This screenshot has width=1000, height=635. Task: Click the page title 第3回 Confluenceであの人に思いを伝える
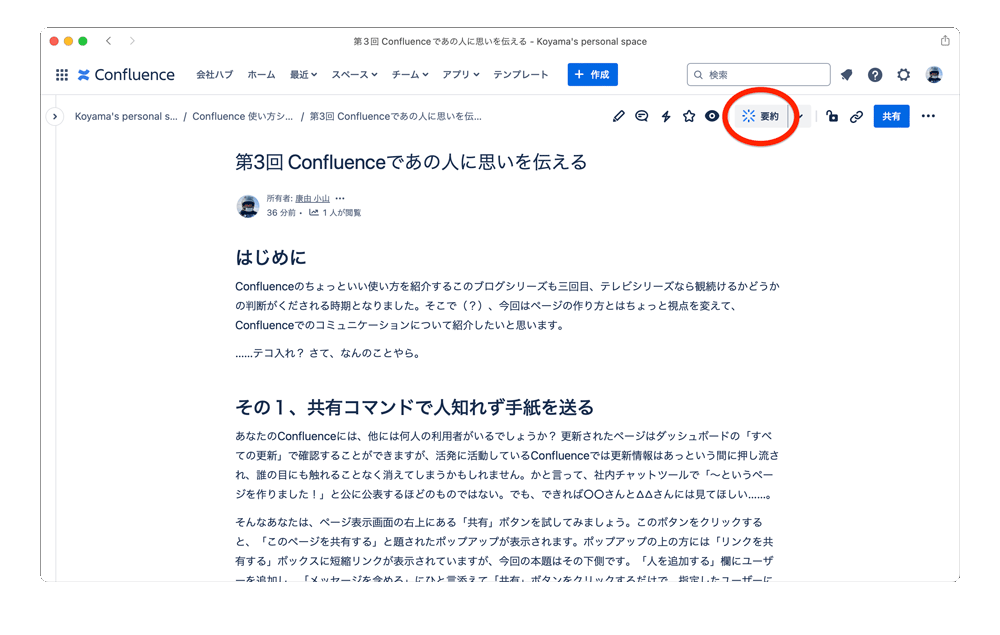tap(411, 162)
